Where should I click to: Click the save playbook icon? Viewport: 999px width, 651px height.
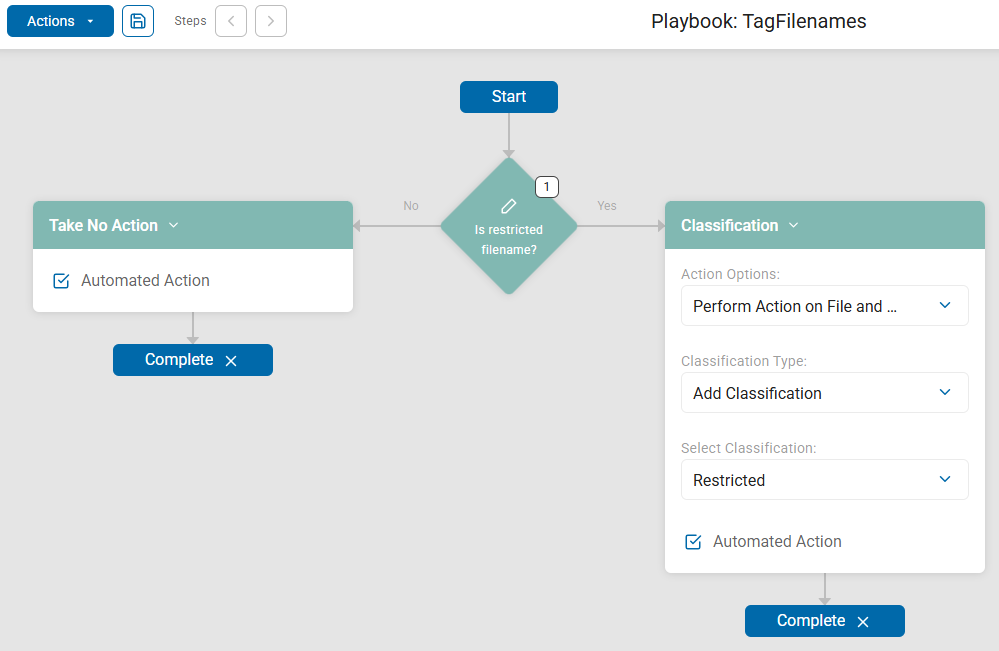coord(138,21)
